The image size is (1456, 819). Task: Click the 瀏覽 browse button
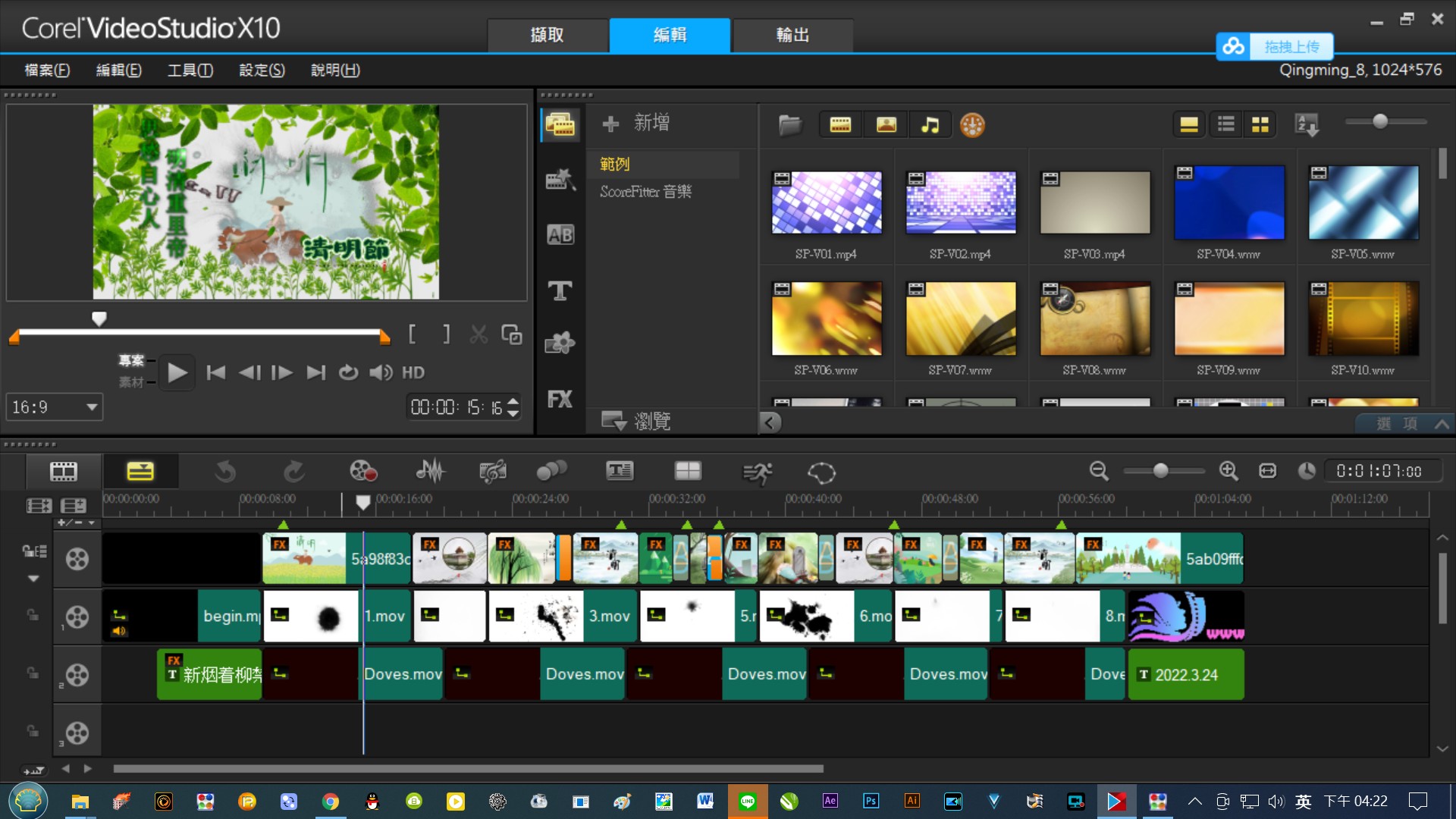click(x=636, y=420)
